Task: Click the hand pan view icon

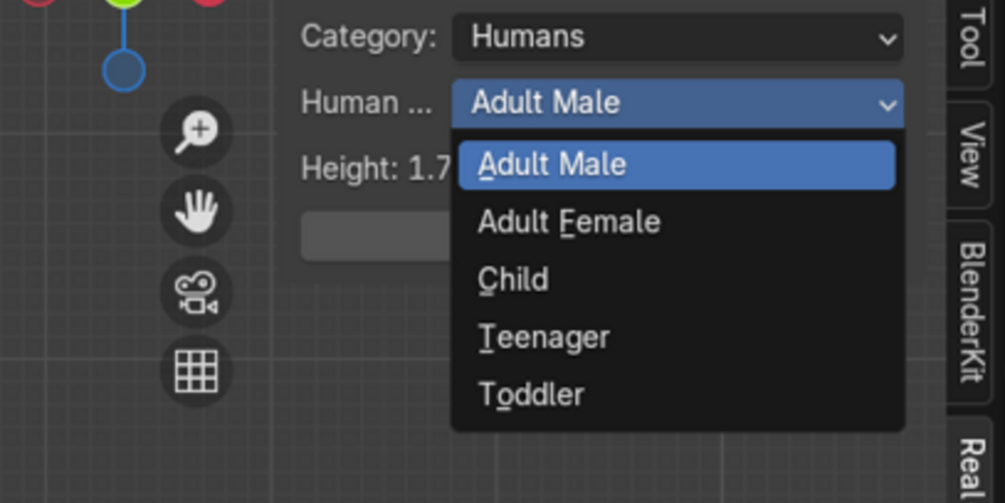Action: pyautogui.click(x=196, y=212)
